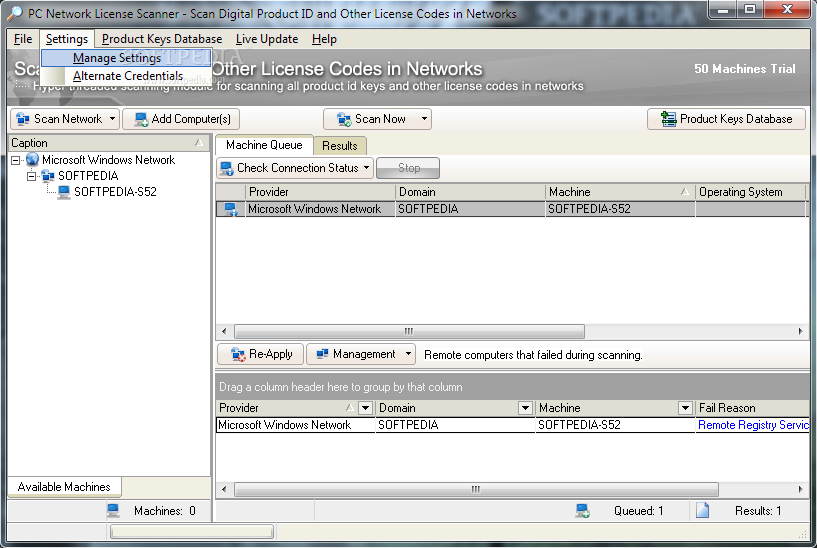Open Check Connection Status dropdown arrow
The width and height of the screenshot is (817, 548).
click(x=366, y=168)
